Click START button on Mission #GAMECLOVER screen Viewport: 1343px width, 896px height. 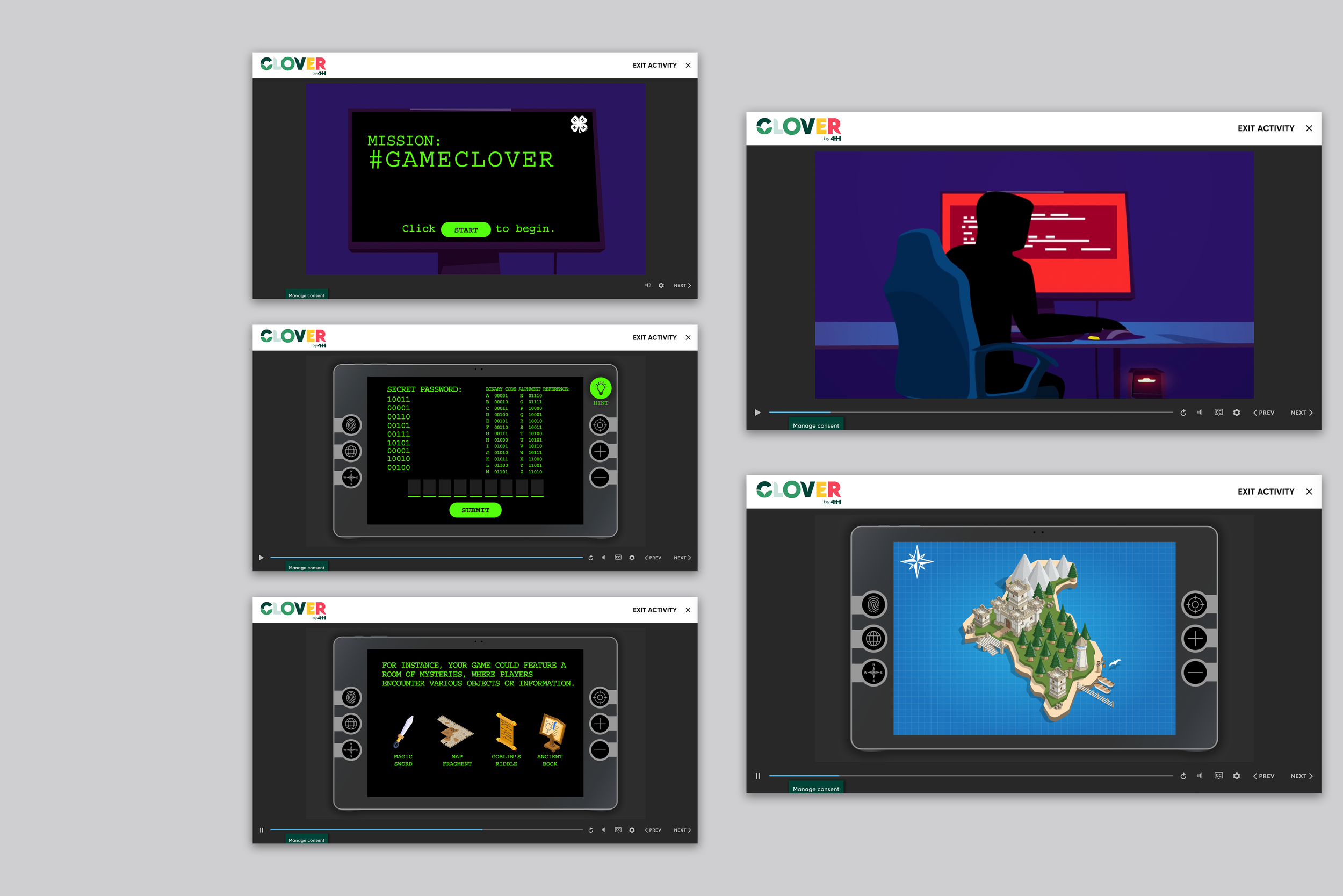click(x=466, y=230)
